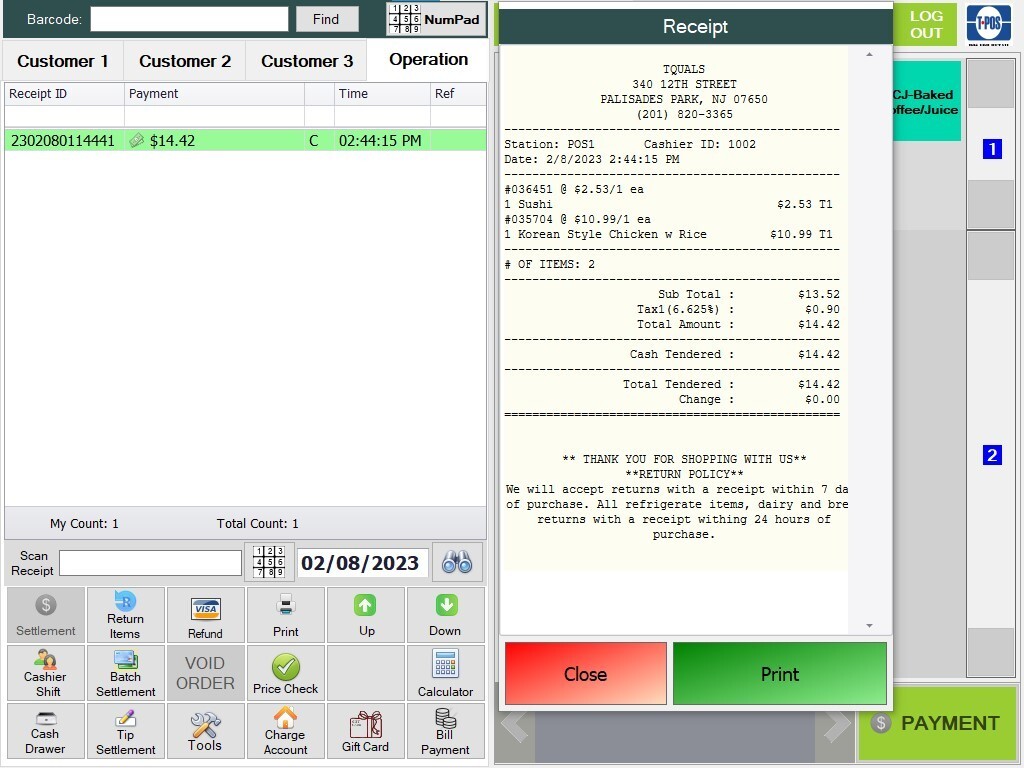Image resolution: width=1024 pixels, height=768 pixels.
Task: Open the NumPad next to Barcode field
Action: 436,19
